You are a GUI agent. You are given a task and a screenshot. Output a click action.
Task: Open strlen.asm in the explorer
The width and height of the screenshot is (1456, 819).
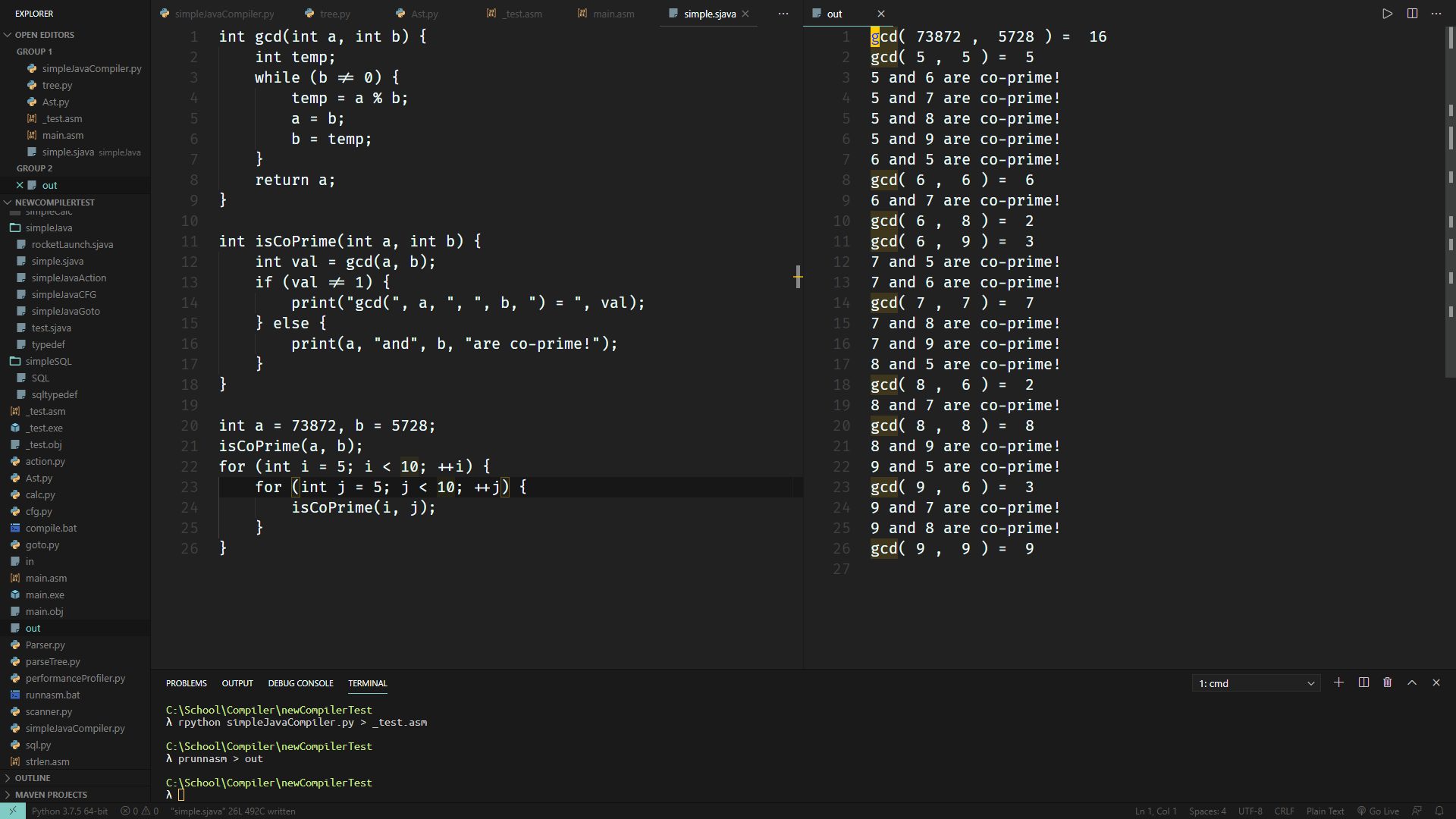pos(75,761)
